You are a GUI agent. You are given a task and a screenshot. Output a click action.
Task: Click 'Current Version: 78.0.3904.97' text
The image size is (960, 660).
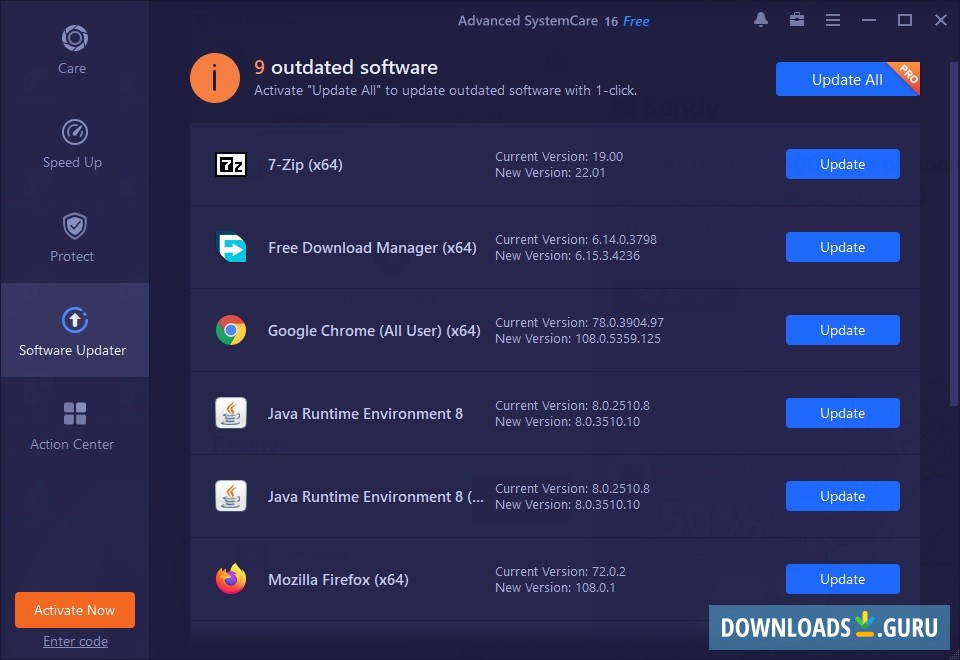tap(579, 323)
